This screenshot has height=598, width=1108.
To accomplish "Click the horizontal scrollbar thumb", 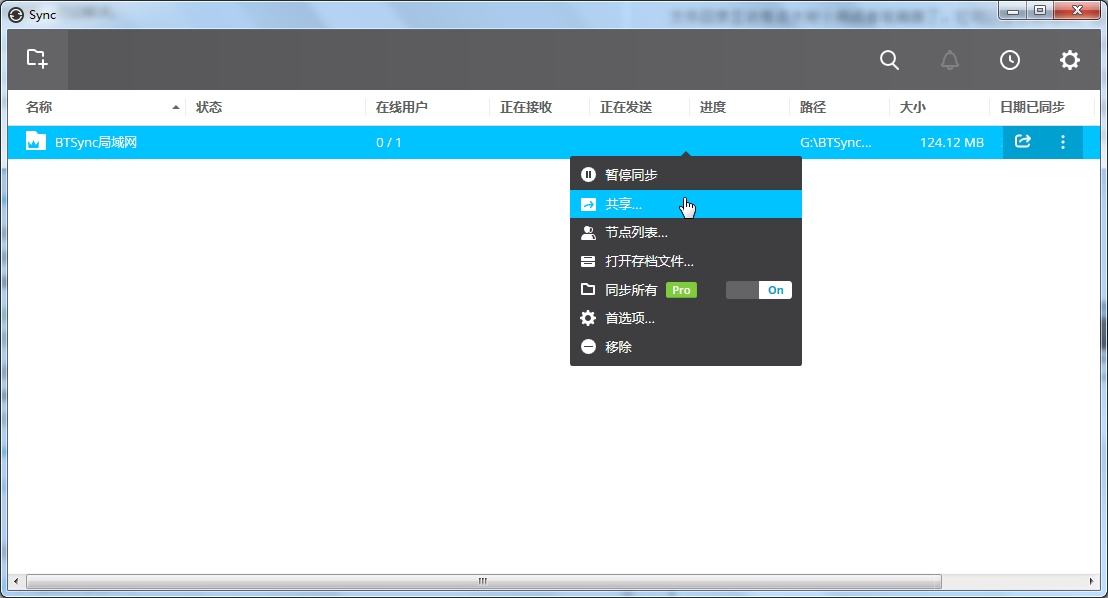I will (x=483, y=581).
